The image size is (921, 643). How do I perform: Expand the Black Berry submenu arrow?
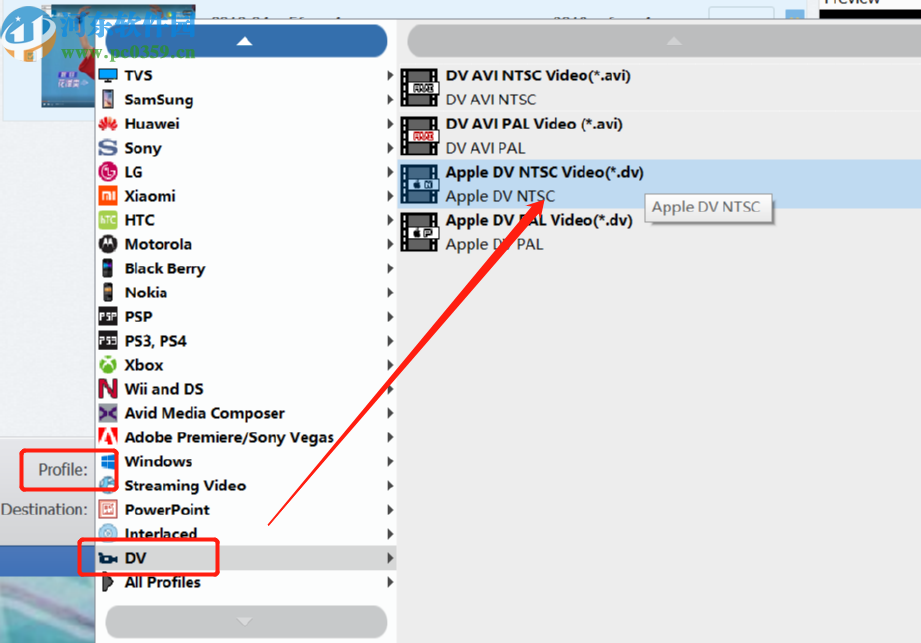[x=390, y=268]
